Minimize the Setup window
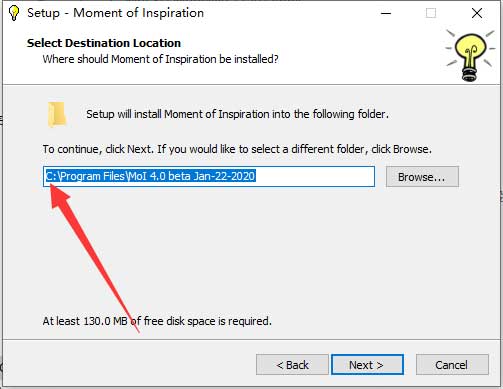 386,13
